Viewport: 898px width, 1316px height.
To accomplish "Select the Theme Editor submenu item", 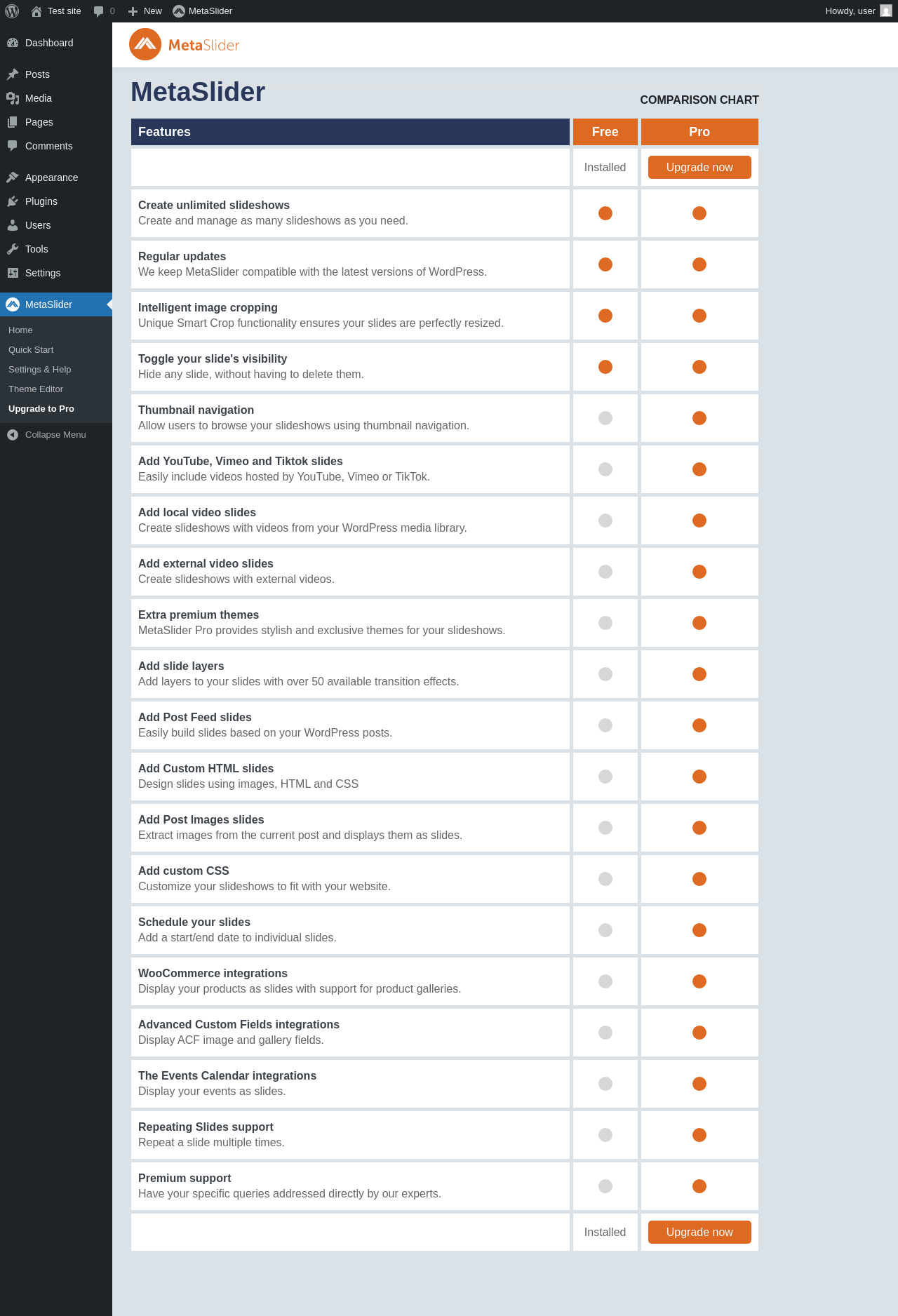I will click(x=36, y=389).
